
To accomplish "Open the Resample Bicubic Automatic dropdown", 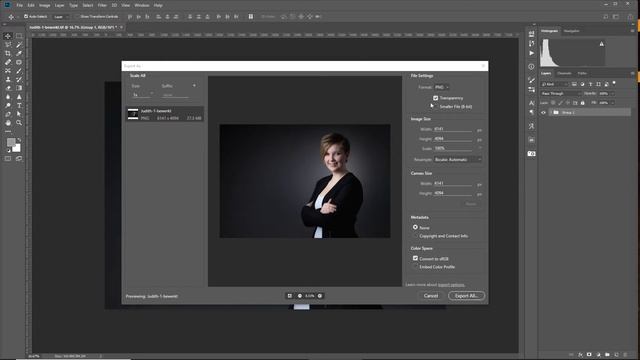I will [x=458, y=160].
